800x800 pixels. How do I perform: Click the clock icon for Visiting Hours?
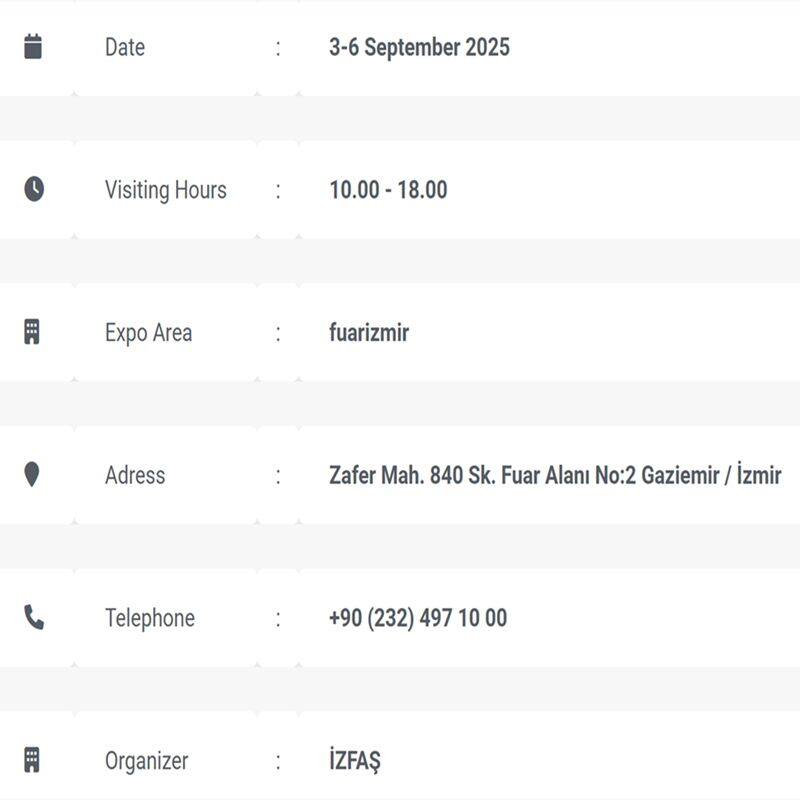point(34,189)
